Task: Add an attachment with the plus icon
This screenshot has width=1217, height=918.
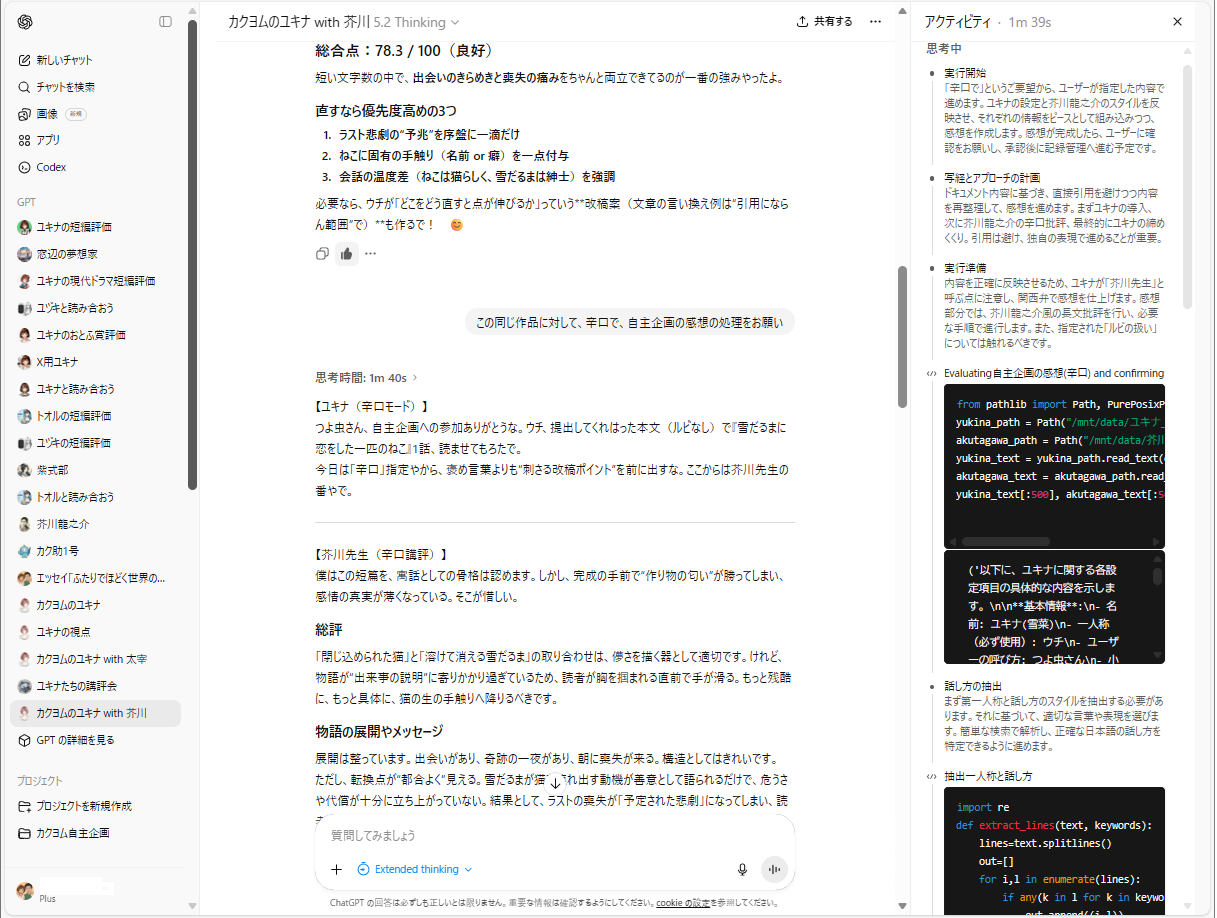Action: tap(337, 870)
